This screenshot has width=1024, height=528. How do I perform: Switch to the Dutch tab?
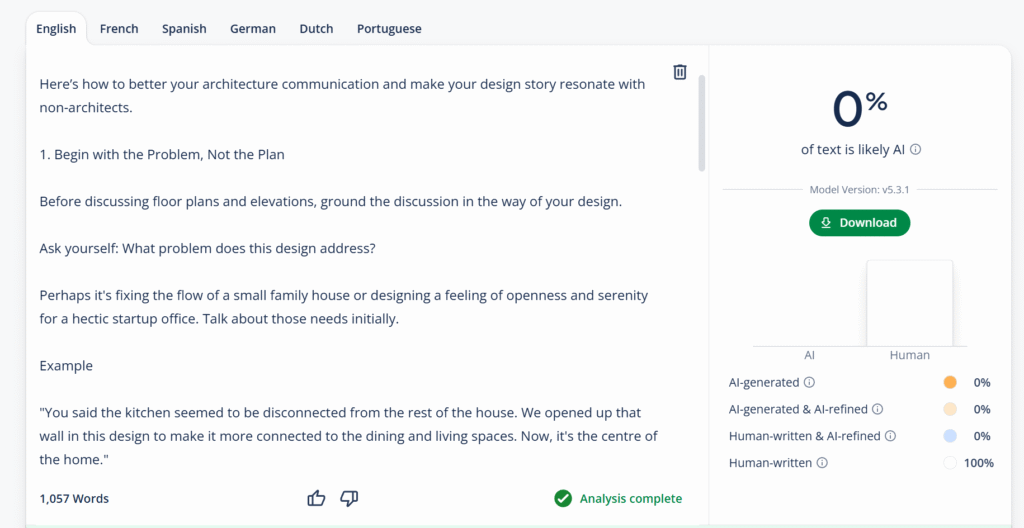pos(316,29)
